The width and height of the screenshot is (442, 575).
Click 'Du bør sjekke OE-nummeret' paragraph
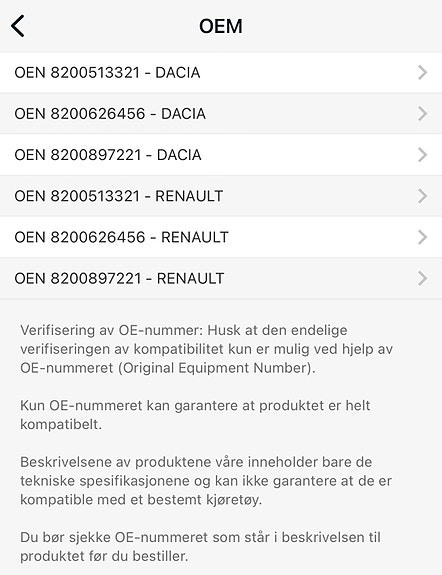click(x=200, y=546)
